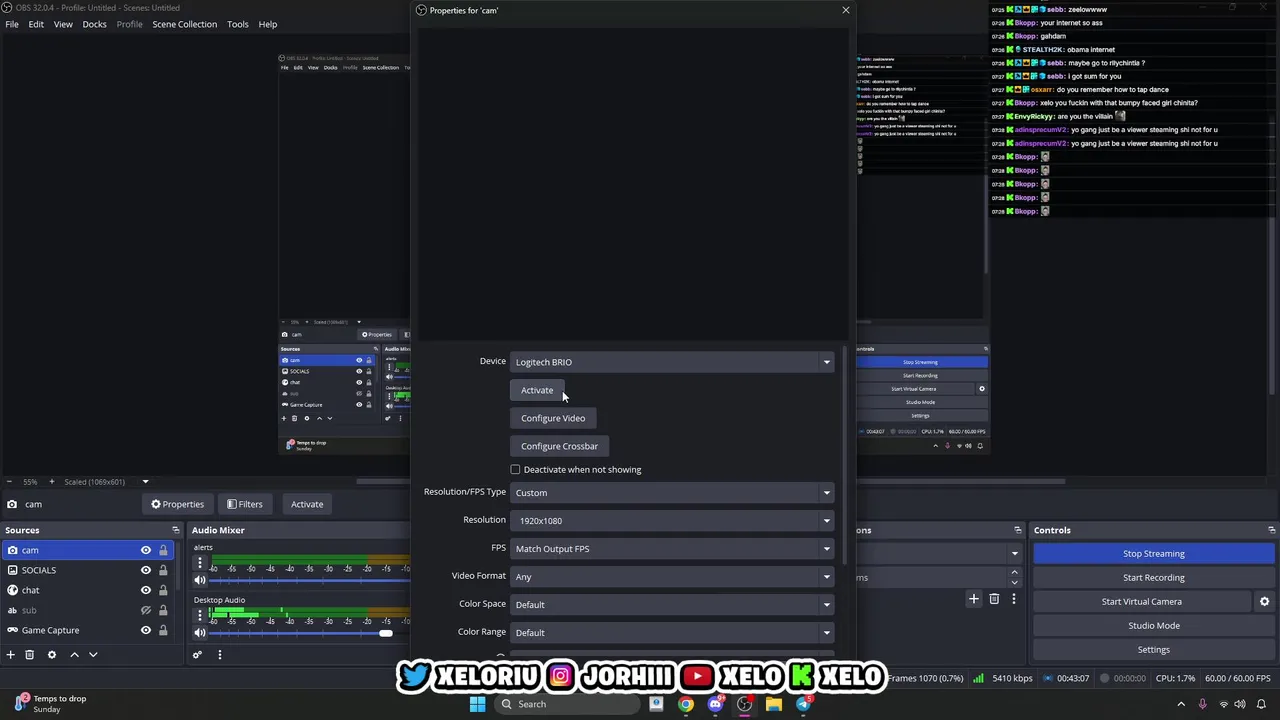Click Activate in cam properties dialog
Image resolution: width=1280 pixels, height=720 pixels.
[537, 390]
